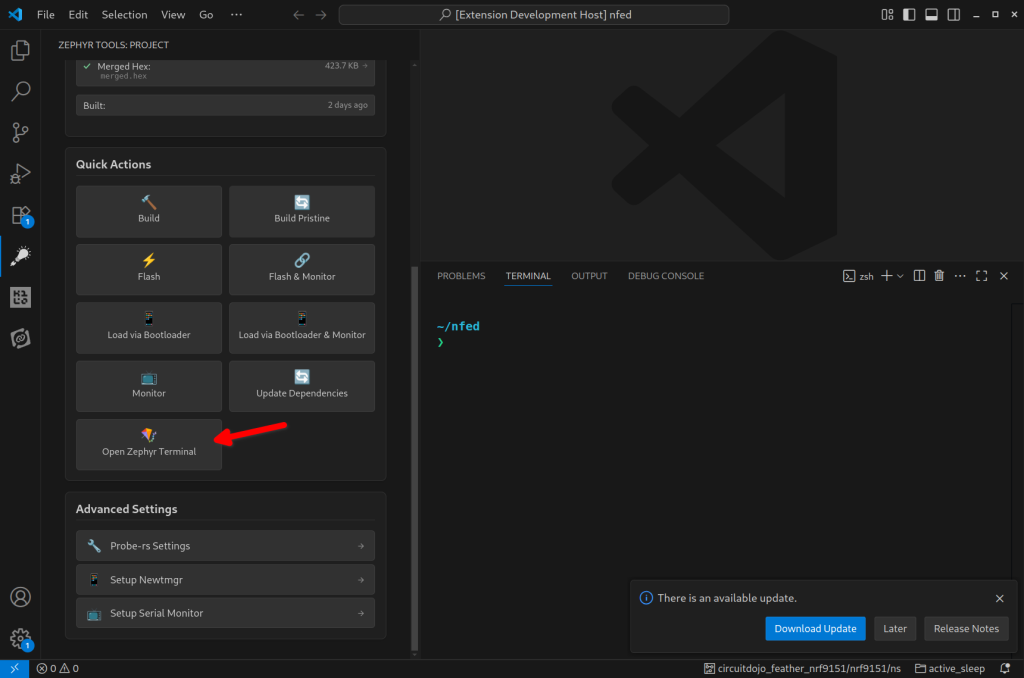Click Later on the update notification
Screen dimensions: 1024x678
895,628
